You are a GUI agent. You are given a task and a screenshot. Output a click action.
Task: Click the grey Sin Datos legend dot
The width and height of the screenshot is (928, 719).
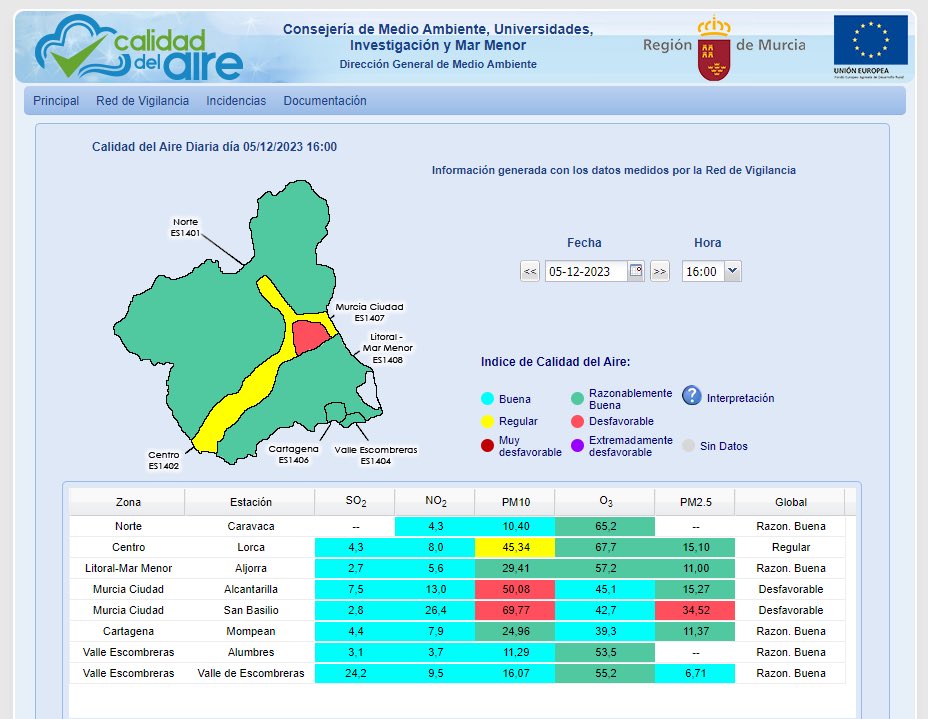pos(688,446)
